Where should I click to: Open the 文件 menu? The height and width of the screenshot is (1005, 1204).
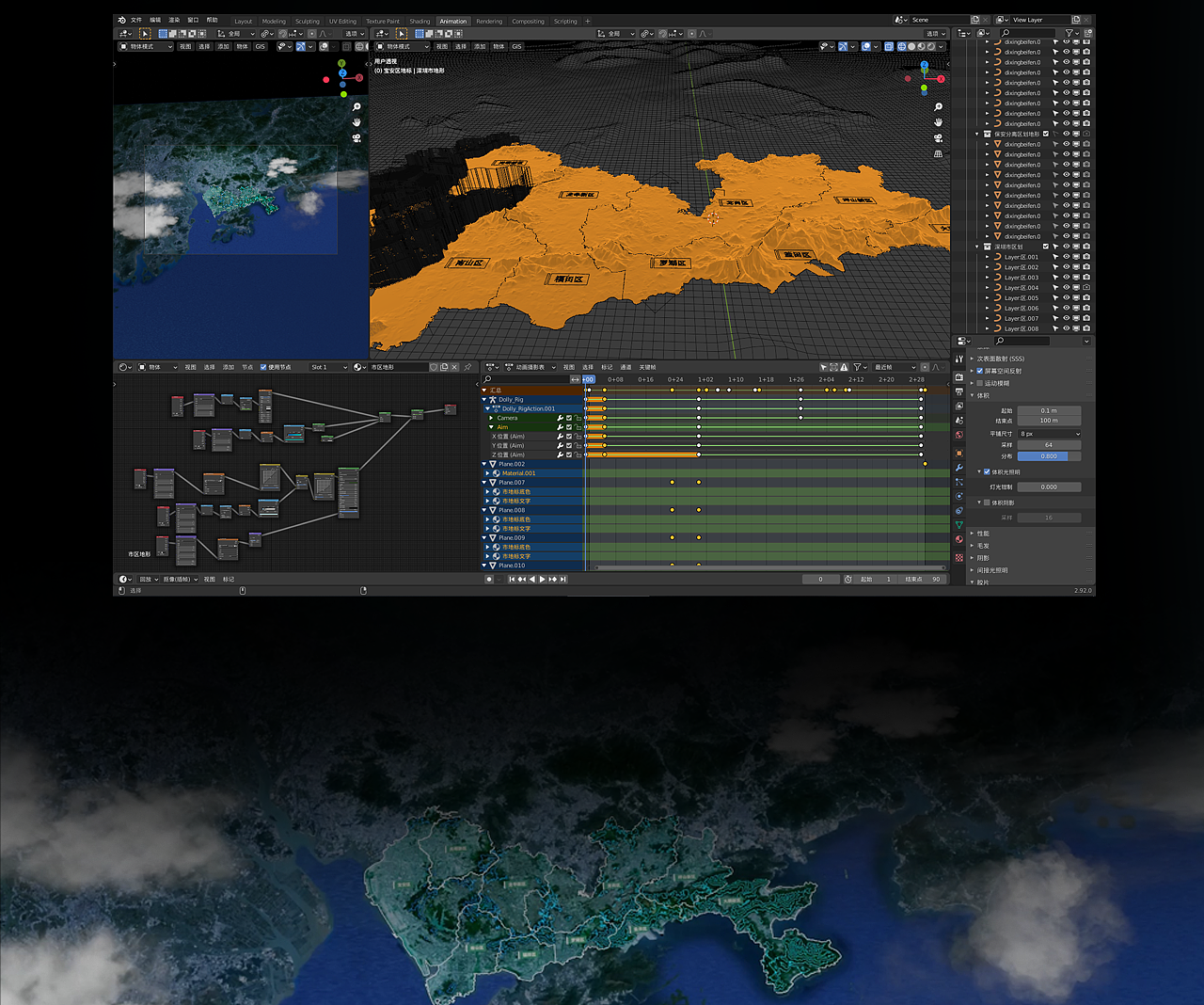click(x=136, y=20)
